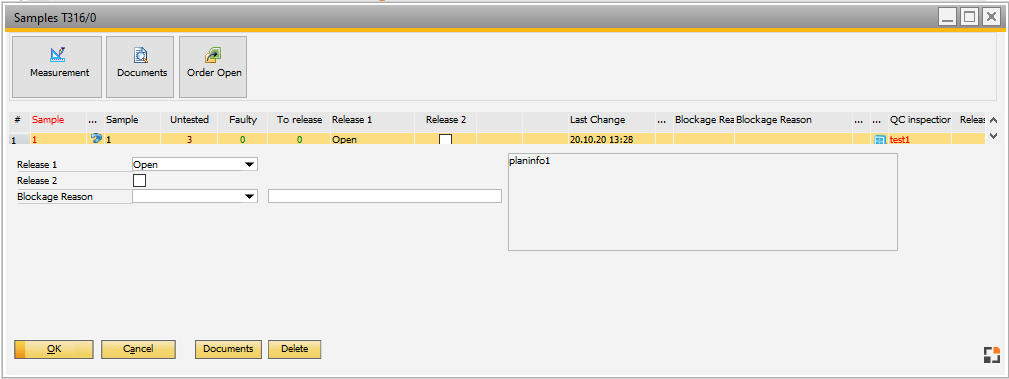Screen dimensions: 1009x379
Task: Focus the Blockage Reason text input field
Action: coord(385,196)
